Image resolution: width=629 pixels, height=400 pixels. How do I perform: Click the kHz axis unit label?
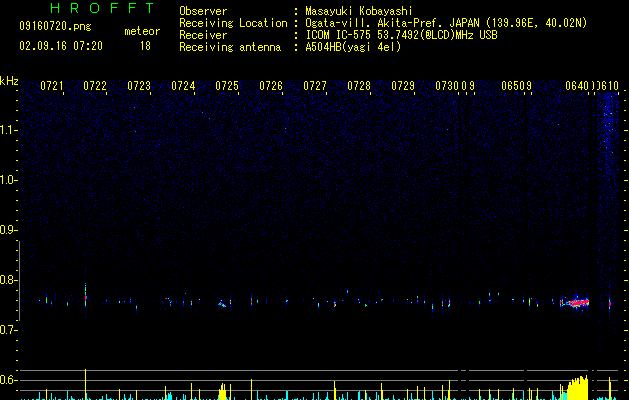[9, 81]
